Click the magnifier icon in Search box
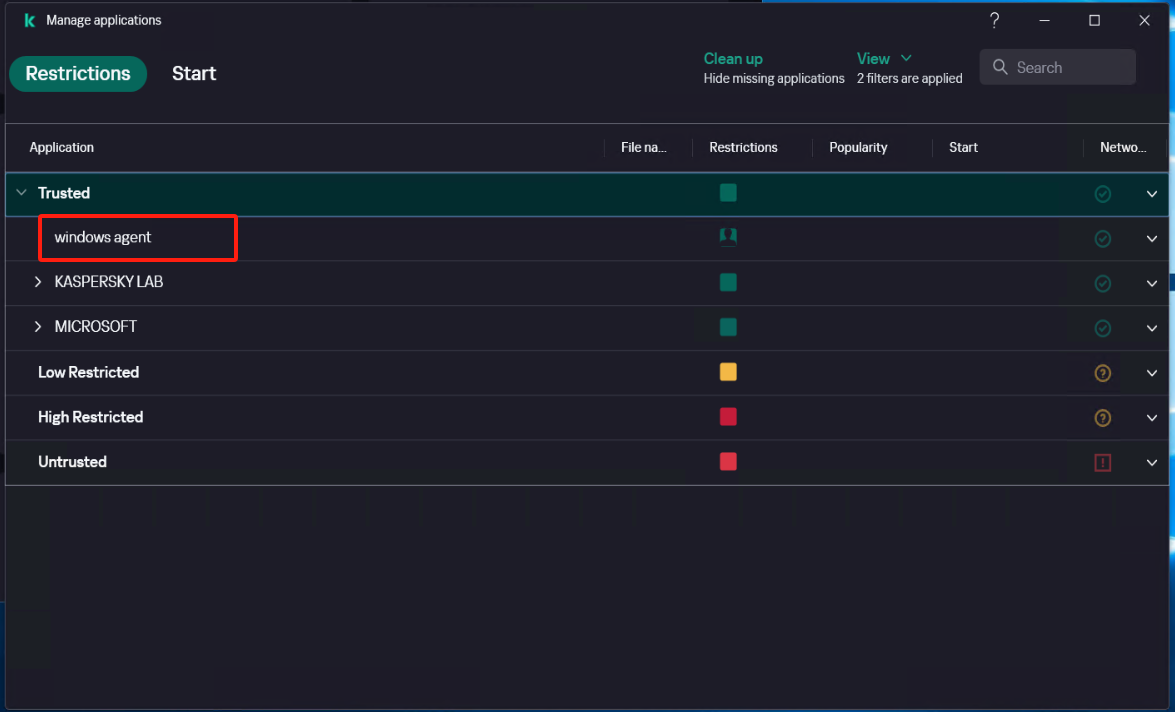The height and width of the screenshot is (712, 1175). point(1000,67)
